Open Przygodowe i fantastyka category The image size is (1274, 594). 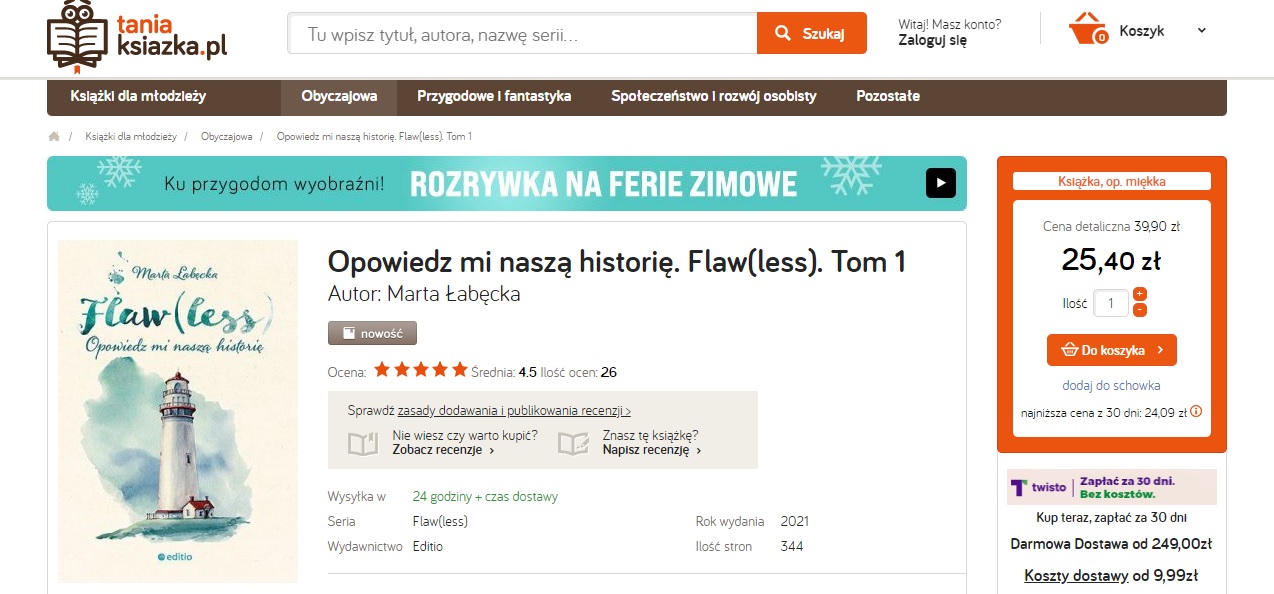[x=494, y=97]
